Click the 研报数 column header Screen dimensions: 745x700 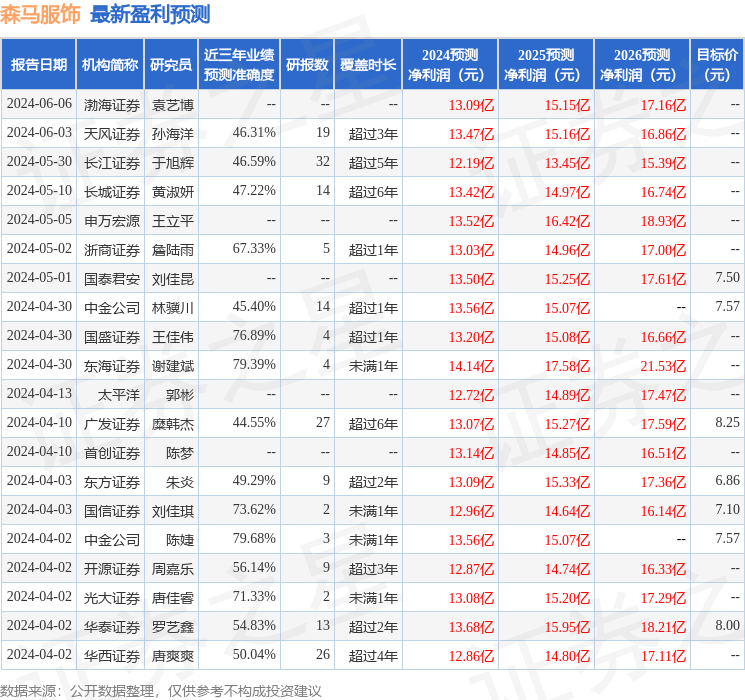307,65
